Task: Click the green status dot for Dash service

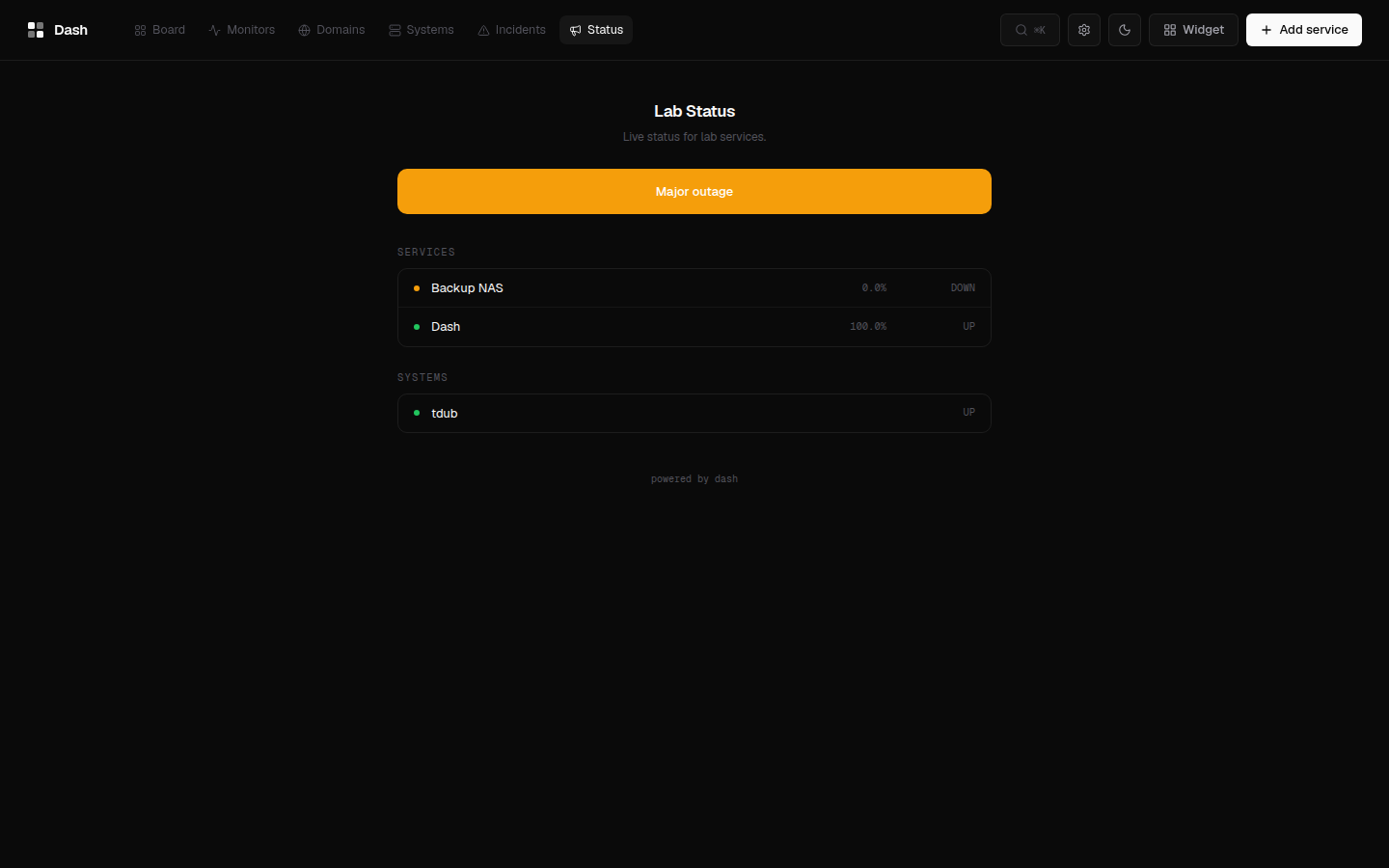Action: pos(417,327)
